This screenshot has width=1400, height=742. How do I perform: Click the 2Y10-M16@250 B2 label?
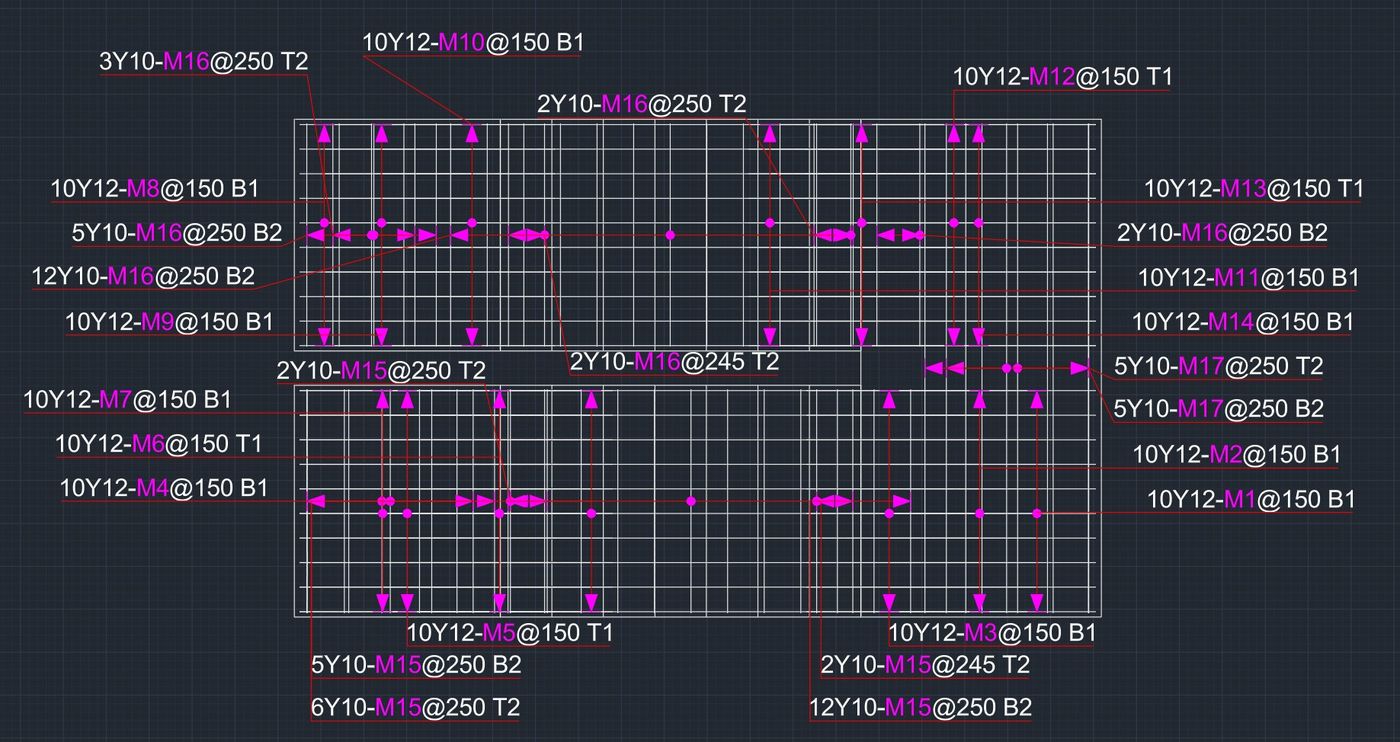1222,233
